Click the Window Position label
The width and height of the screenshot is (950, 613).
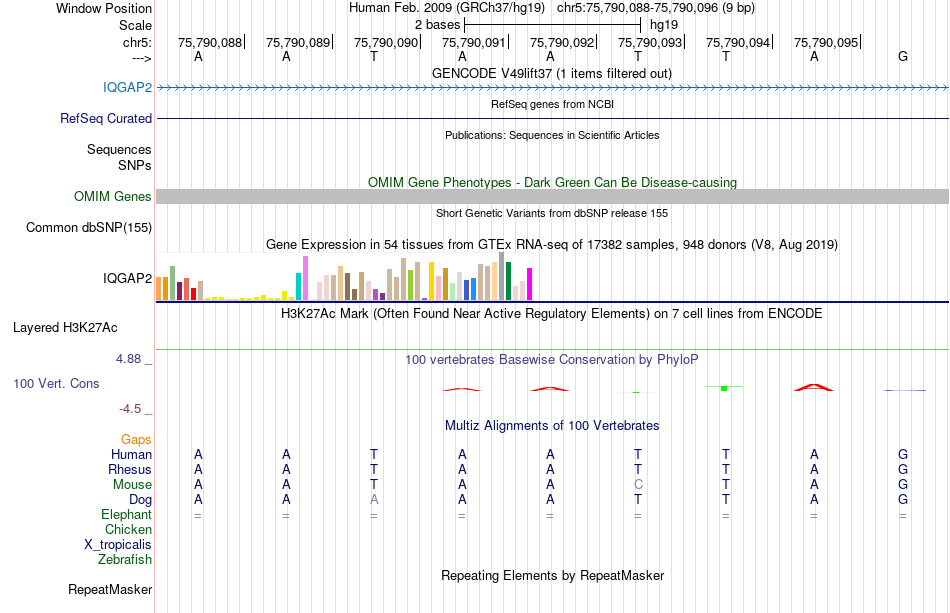pos(104,8)
